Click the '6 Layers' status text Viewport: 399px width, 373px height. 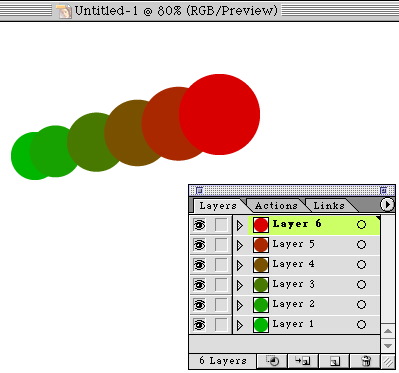pyautogui.click(x=223, y=361)
